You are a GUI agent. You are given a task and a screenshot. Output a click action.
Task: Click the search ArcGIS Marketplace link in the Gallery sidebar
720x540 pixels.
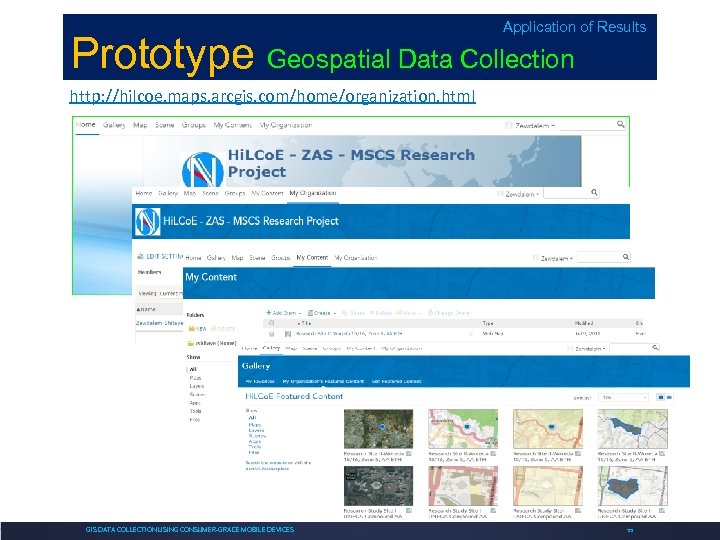[278, 466]
